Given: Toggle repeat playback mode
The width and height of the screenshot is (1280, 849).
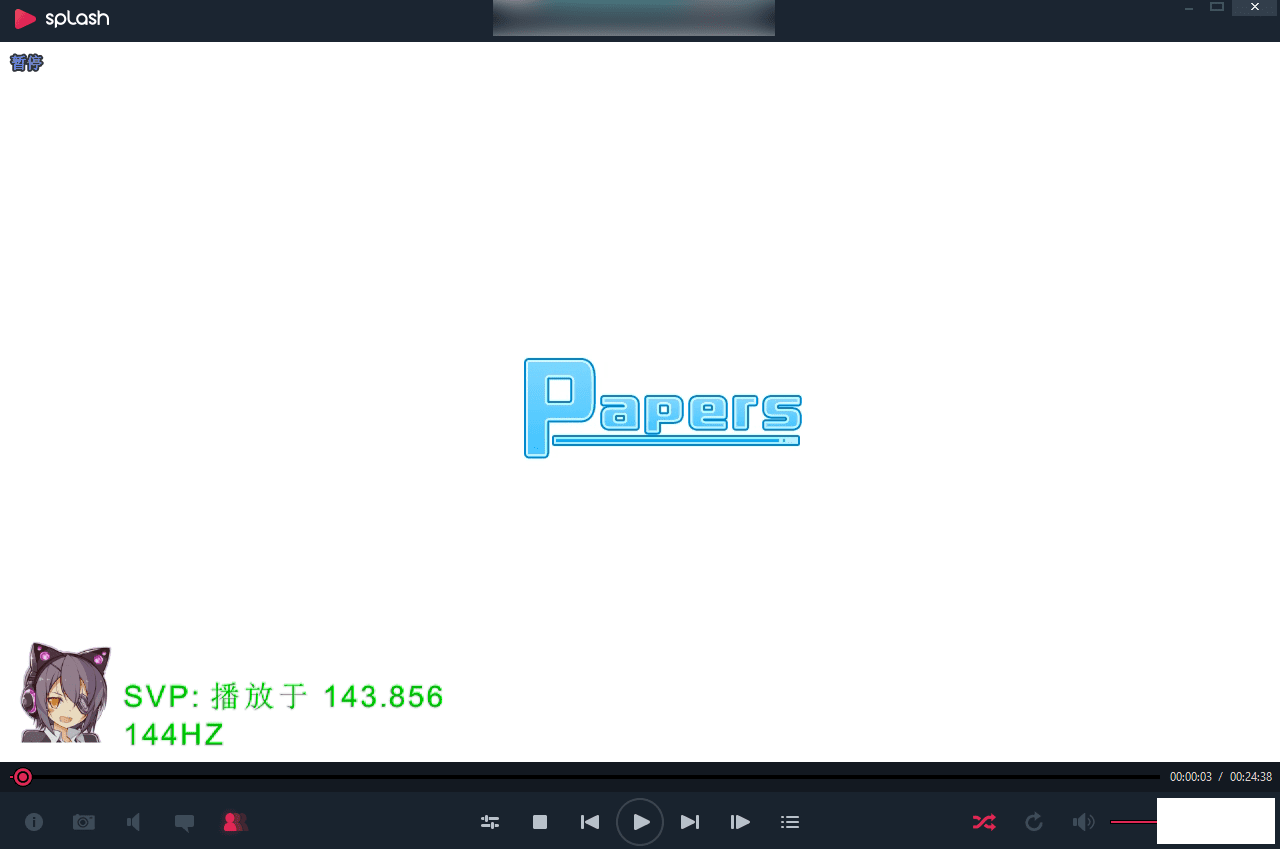Looking at the screenshot, I should tap(1034, 822).
